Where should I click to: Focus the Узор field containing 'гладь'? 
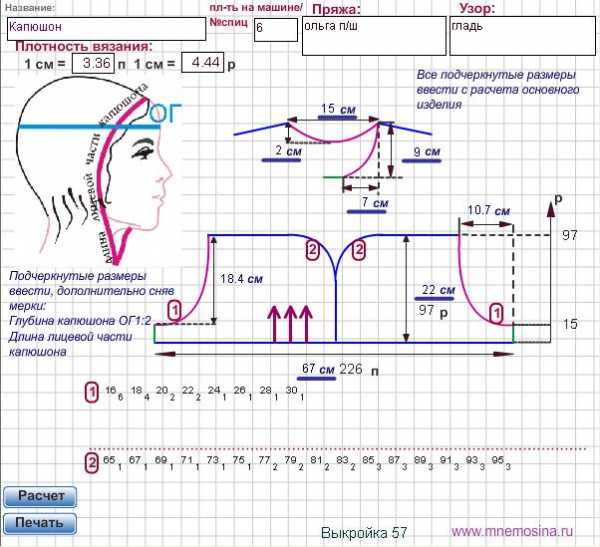tap(520, 35)
